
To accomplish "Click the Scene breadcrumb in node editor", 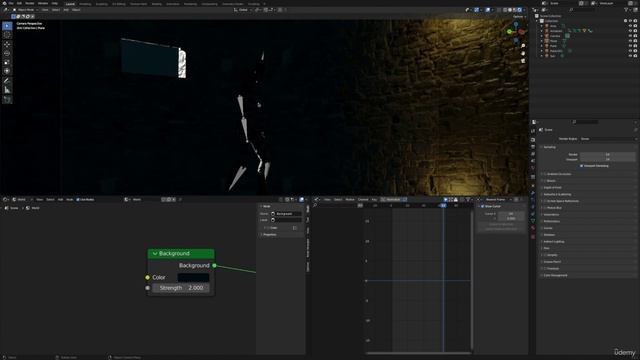I will tap(12, 208).
